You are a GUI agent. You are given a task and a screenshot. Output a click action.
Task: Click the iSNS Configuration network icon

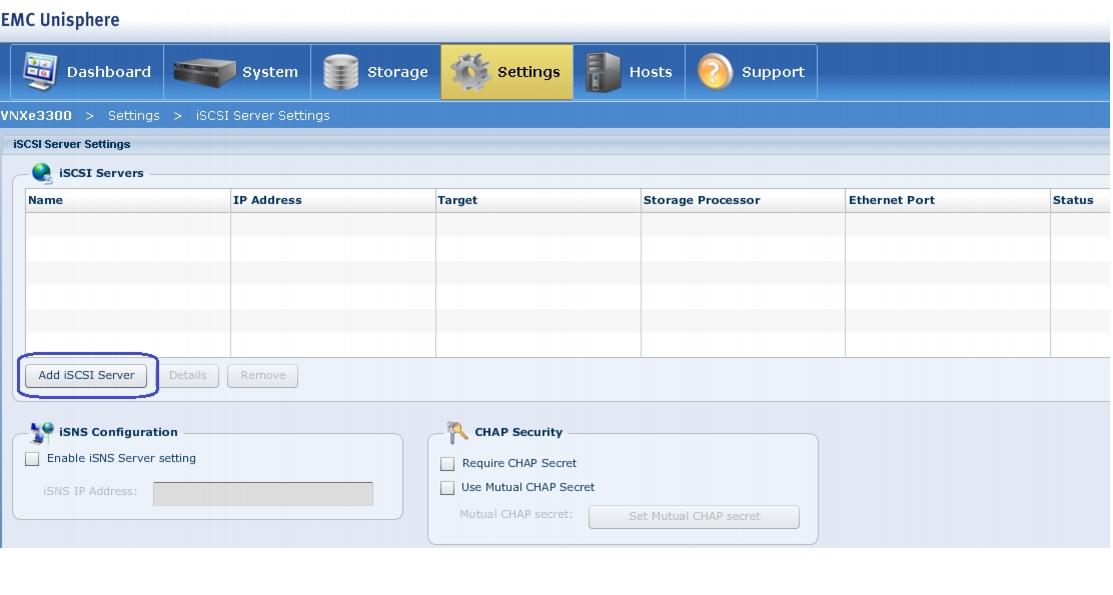(42, 432)
